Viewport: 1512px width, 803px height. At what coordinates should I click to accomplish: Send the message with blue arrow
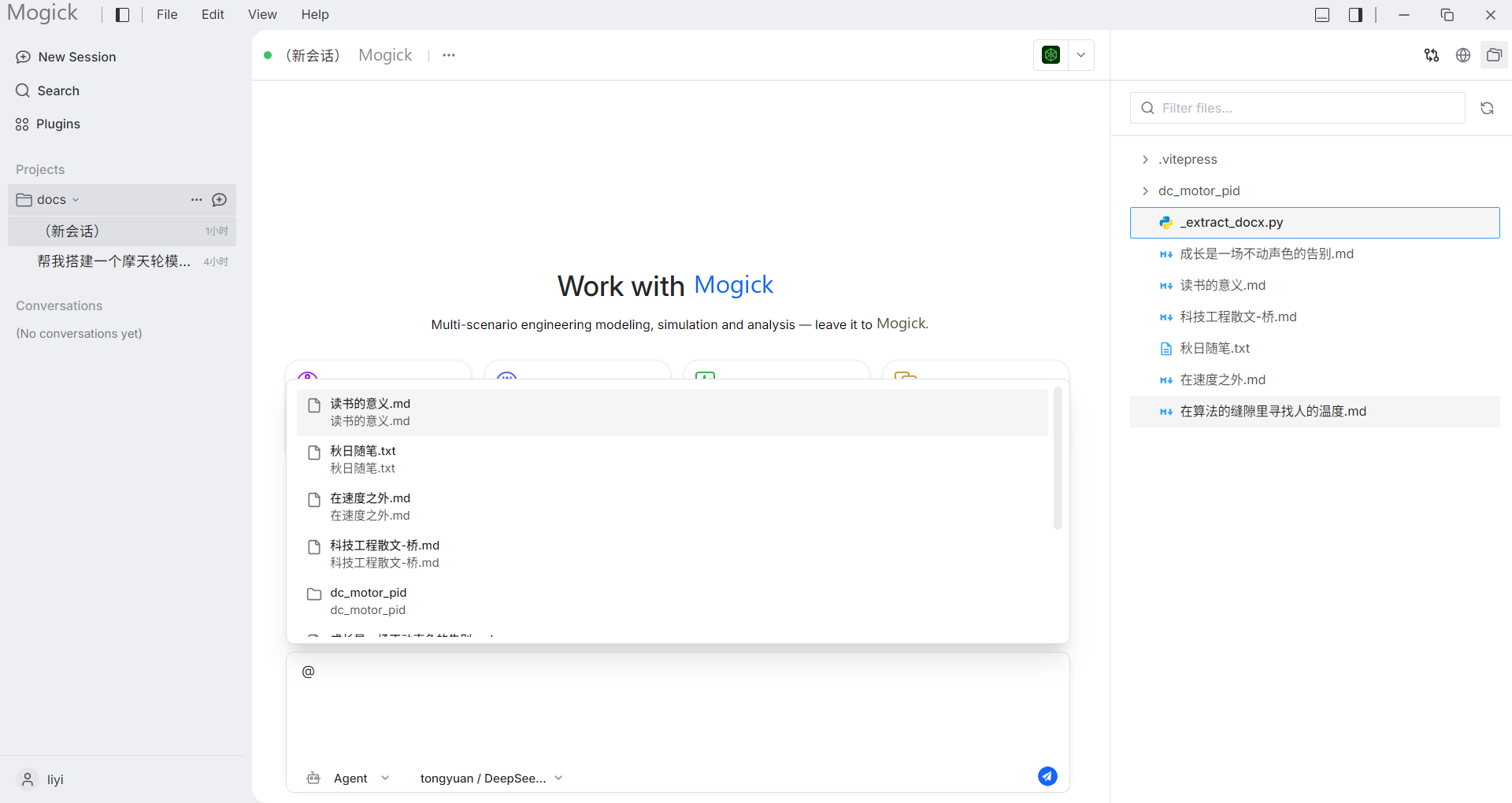click(x=1047, y=776)
